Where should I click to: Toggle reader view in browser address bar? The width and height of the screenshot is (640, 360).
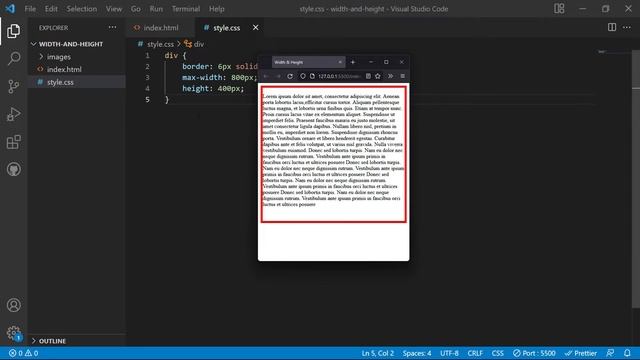point(368,76)
